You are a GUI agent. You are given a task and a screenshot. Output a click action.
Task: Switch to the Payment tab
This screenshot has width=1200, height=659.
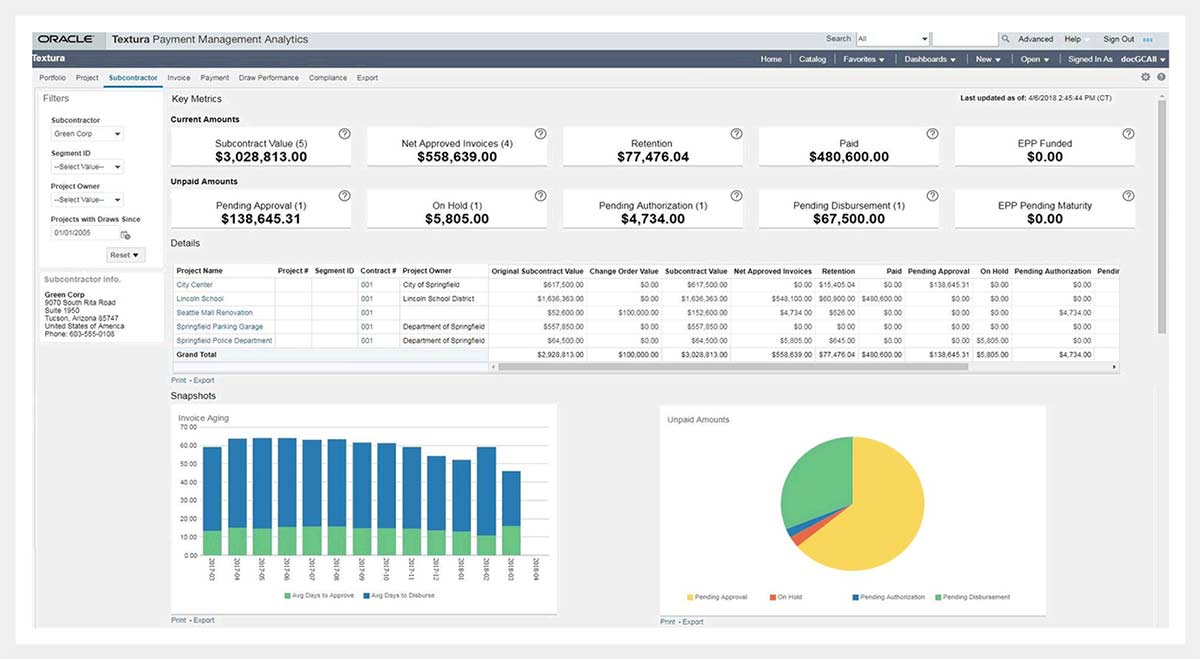tap(214, 78)
